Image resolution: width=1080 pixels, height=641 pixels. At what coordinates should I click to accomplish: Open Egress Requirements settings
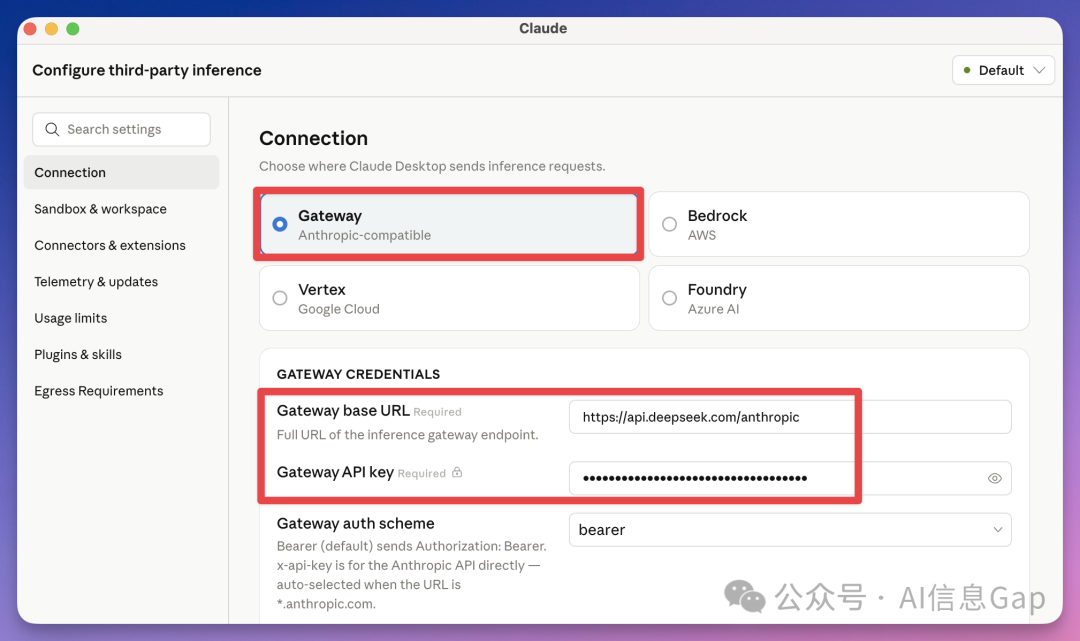coord(99,391)
